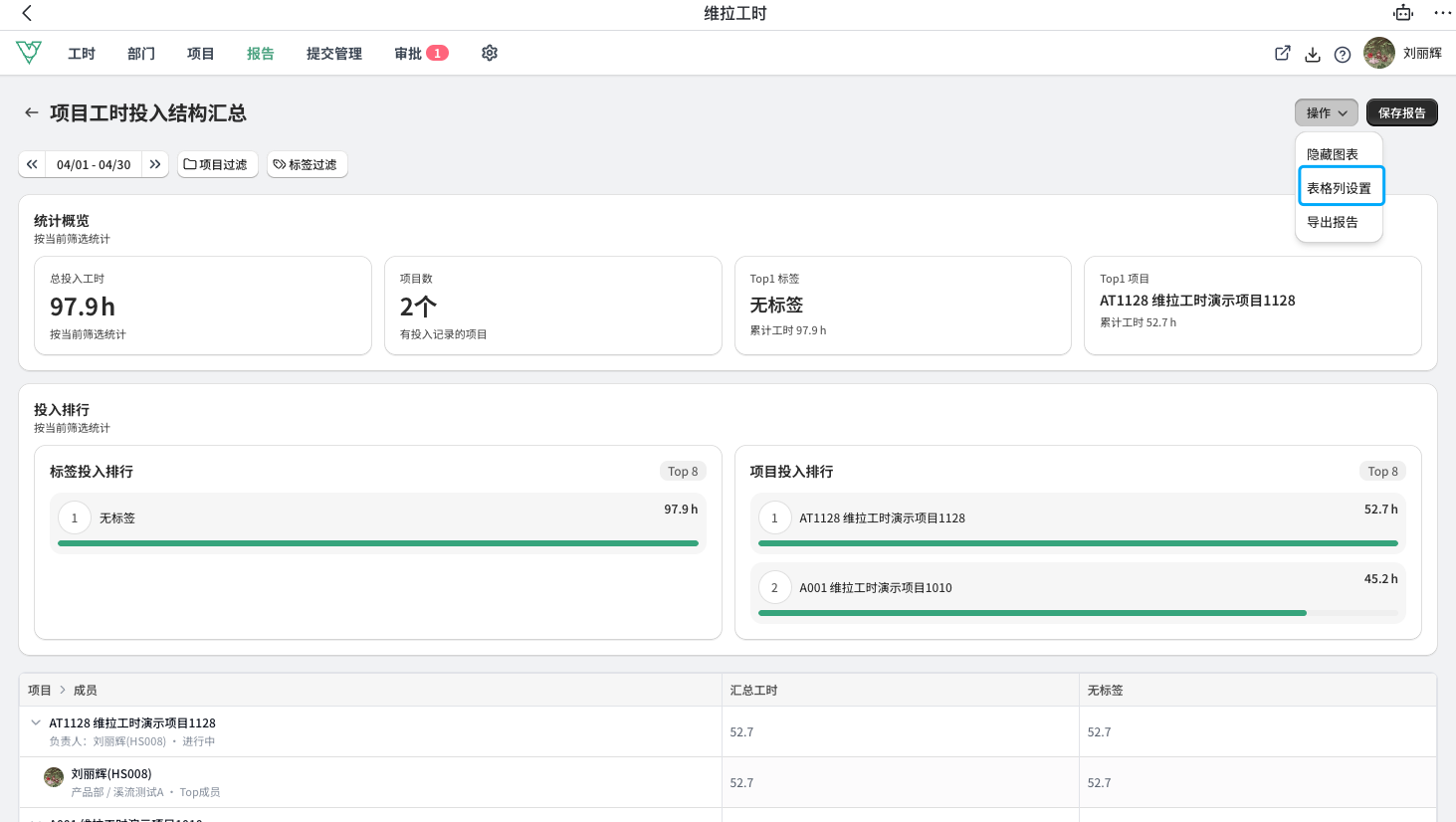Click the 项目 breadcrumb in the table header
The image size is (1456, 822).
tap(40, 690)
